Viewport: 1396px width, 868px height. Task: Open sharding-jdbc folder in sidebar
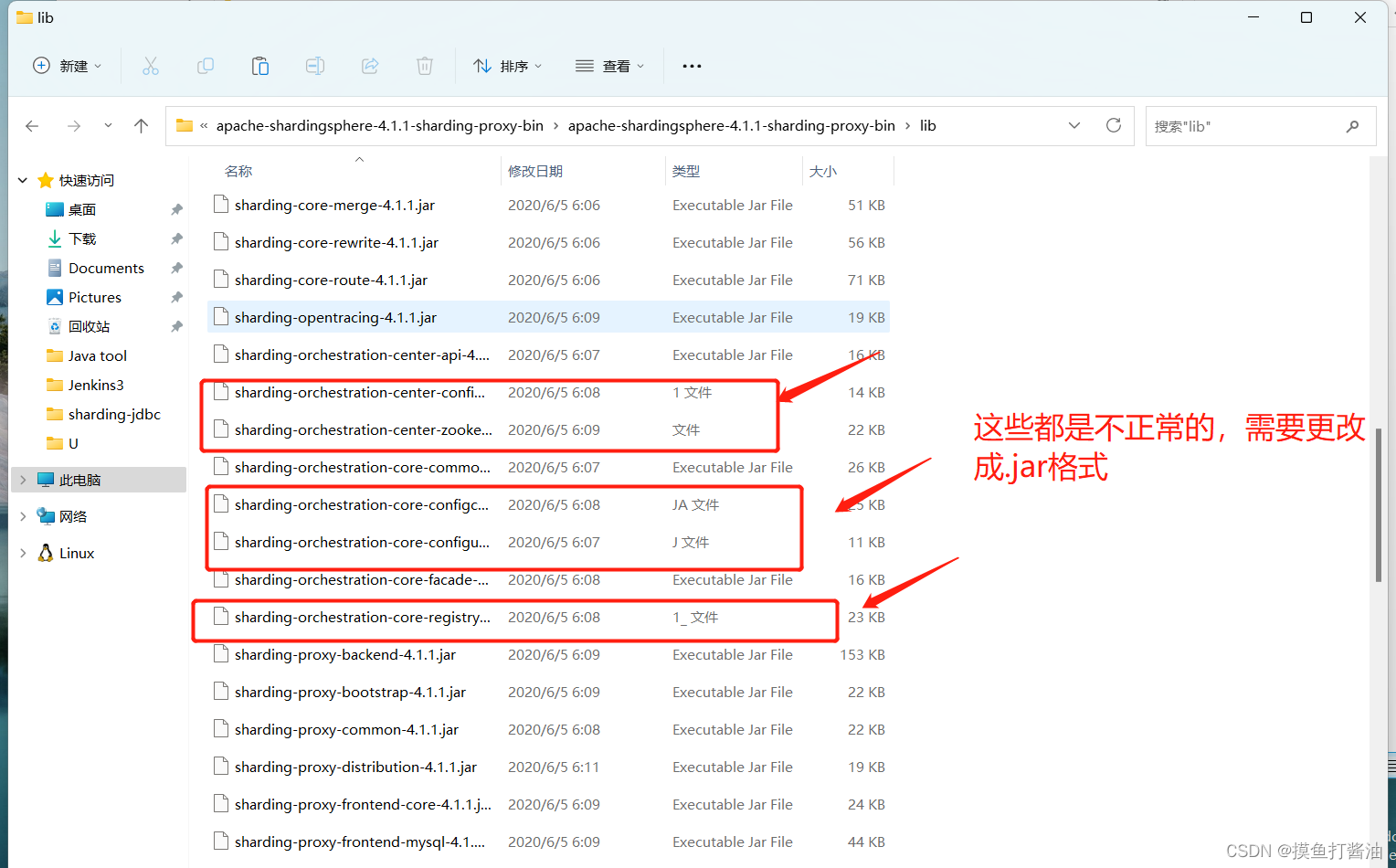pos(114,414)
